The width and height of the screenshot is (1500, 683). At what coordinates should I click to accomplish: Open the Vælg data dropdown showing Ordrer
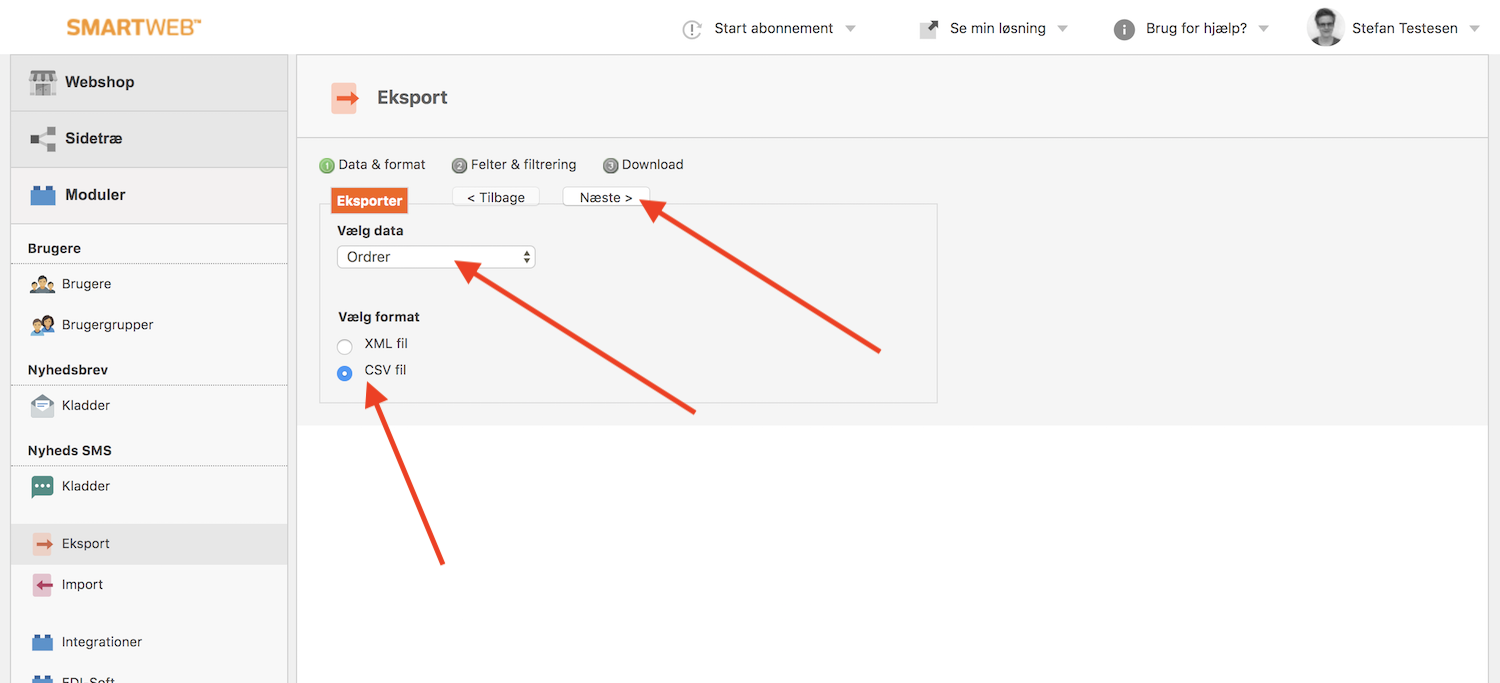(436, 257)
